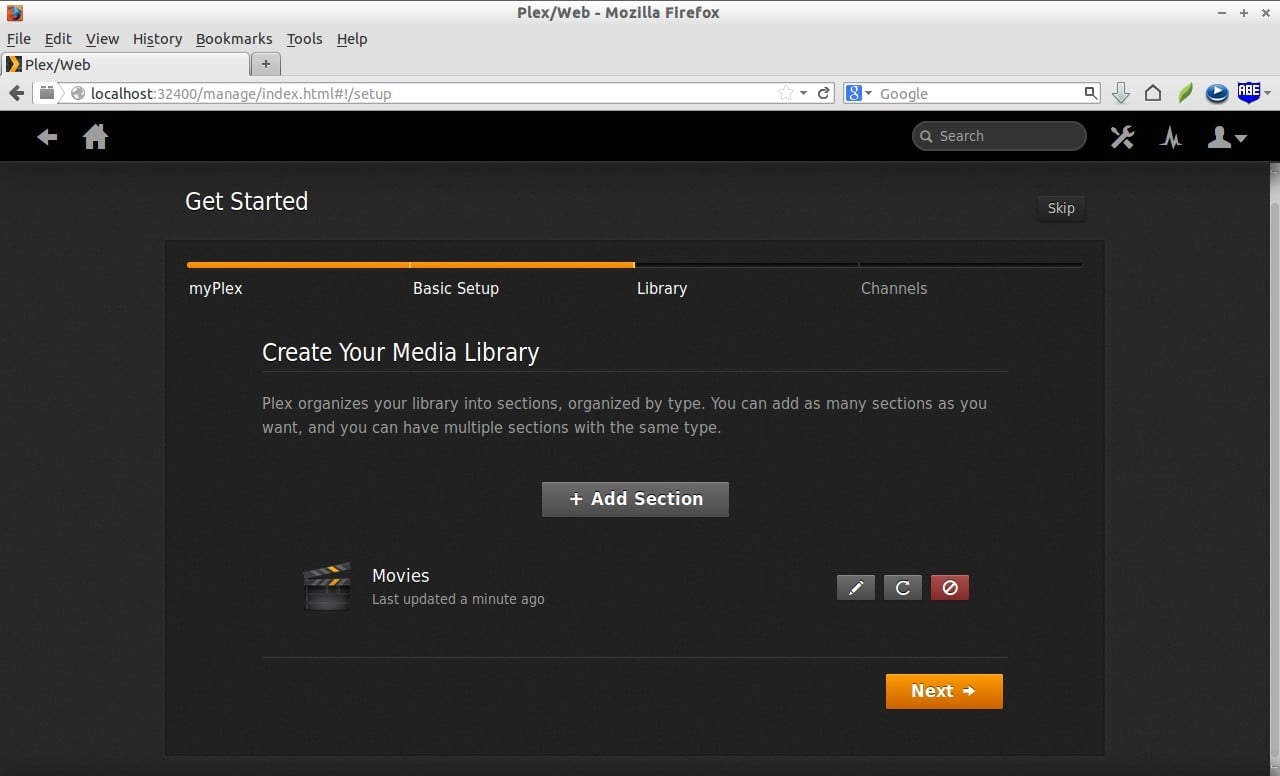
Task: Click the page vertical scrollbar
Action: (x=1273, y=468)
